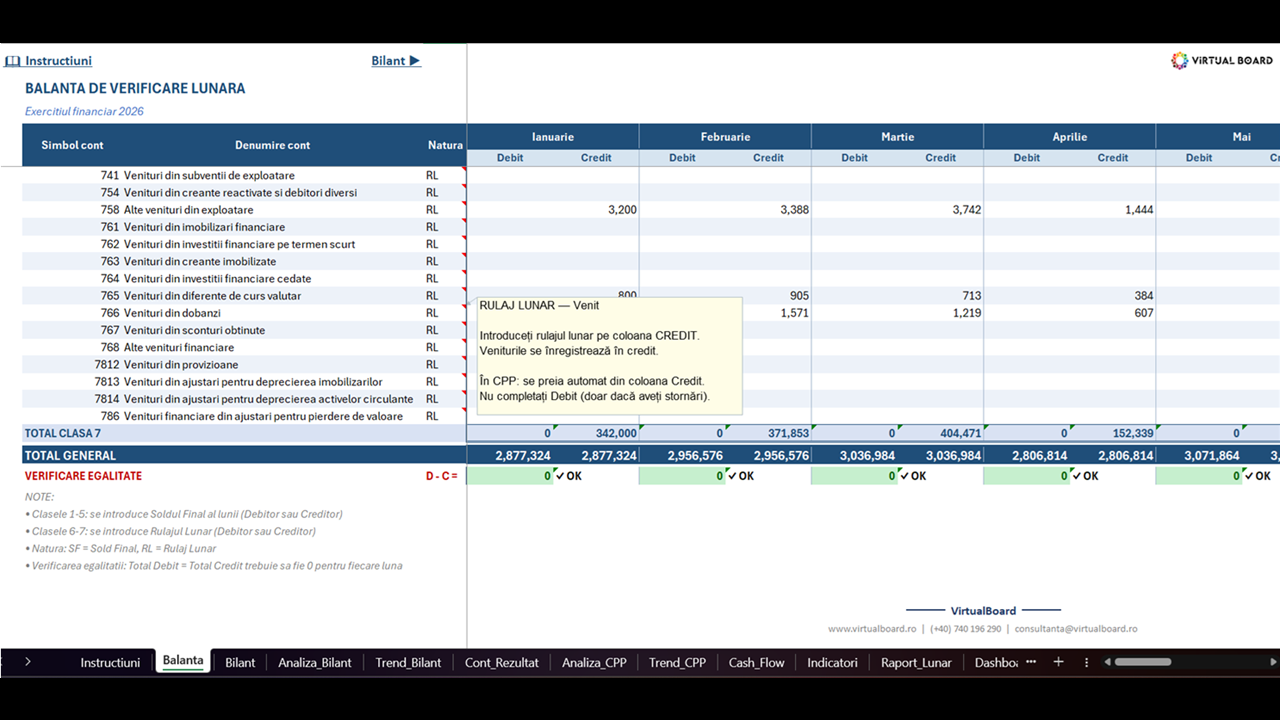
Task: Select the title BALANTA DE VERIFICARE LUNARA
Action: 135,88
